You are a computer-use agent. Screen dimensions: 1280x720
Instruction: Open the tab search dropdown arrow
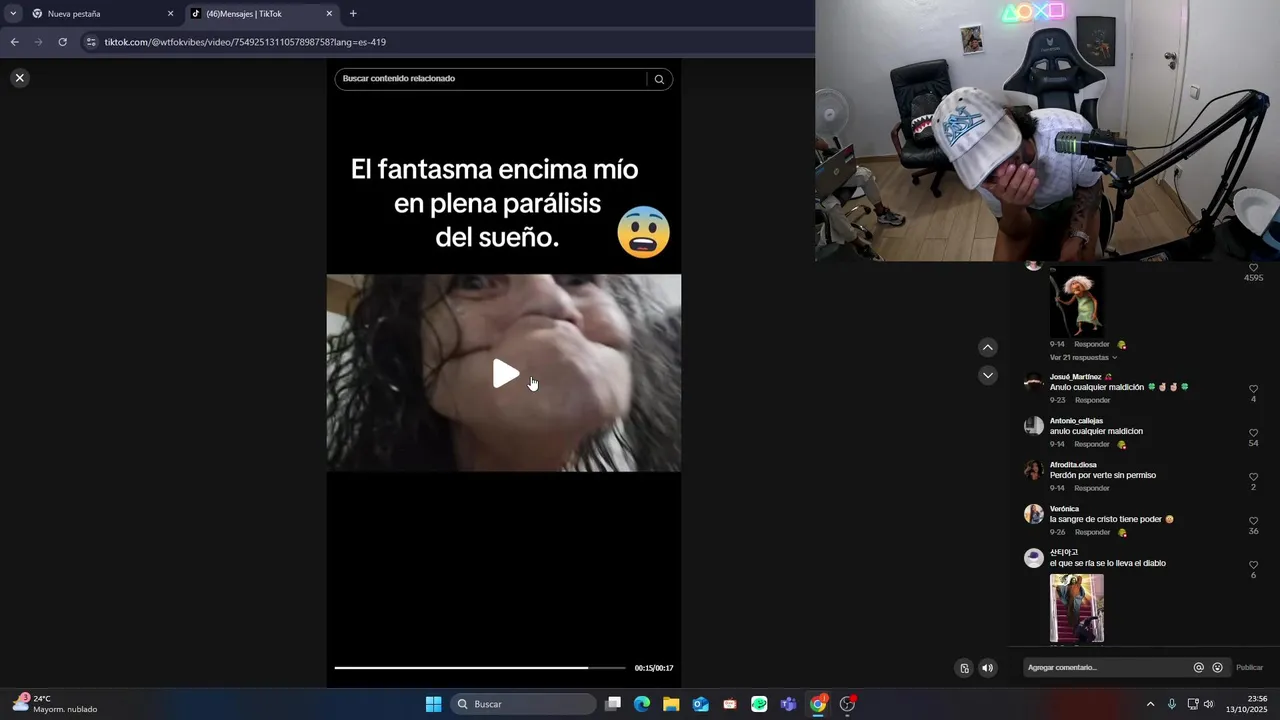(x=13, y=14)
